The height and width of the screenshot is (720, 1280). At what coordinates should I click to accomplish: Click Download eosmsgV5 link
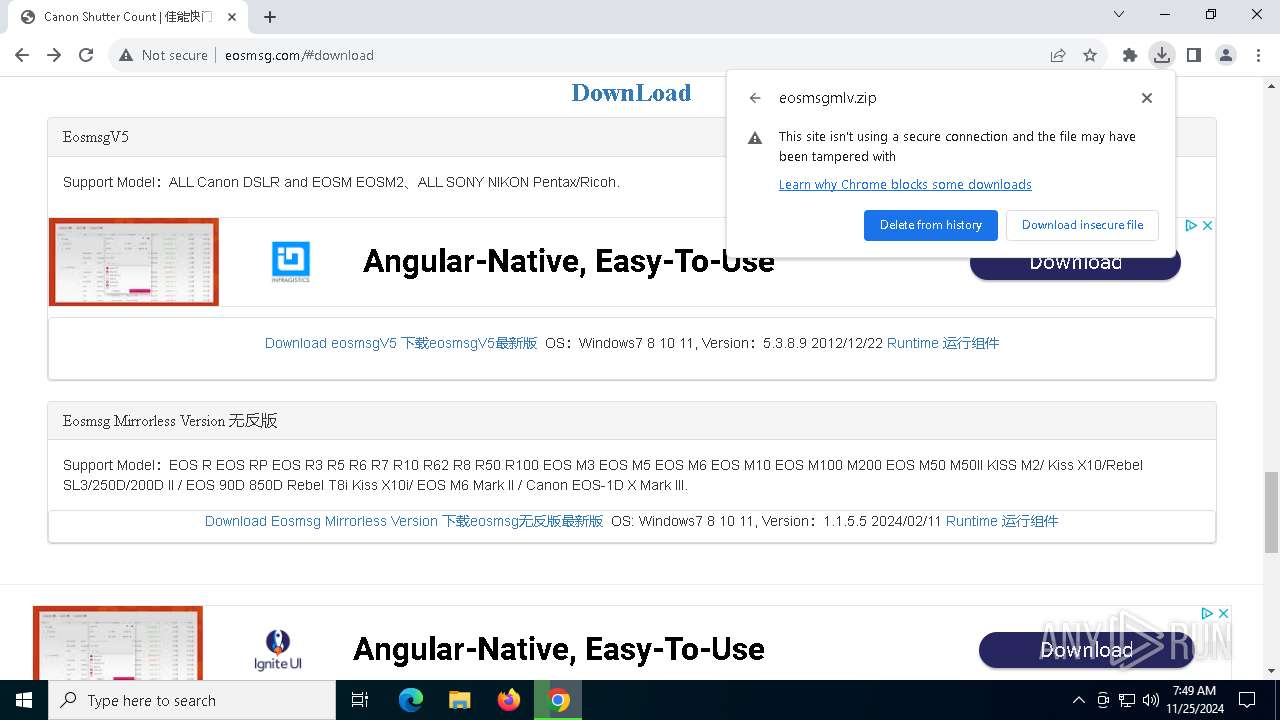401,343
